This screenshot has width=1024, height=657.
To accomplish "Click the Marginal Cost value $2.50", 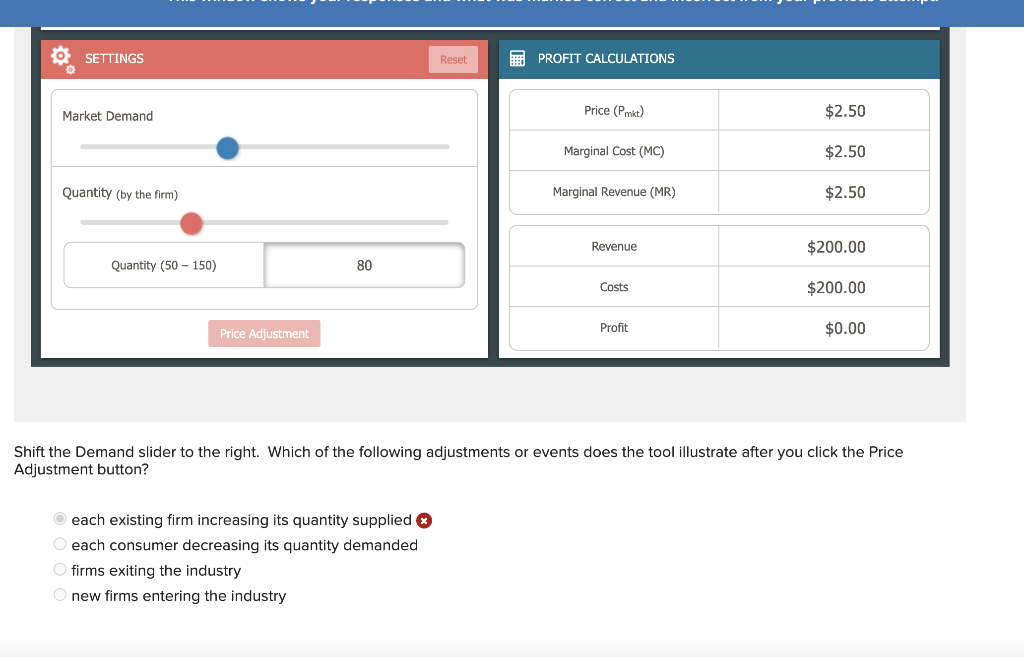I will click(x=845, y=152).
